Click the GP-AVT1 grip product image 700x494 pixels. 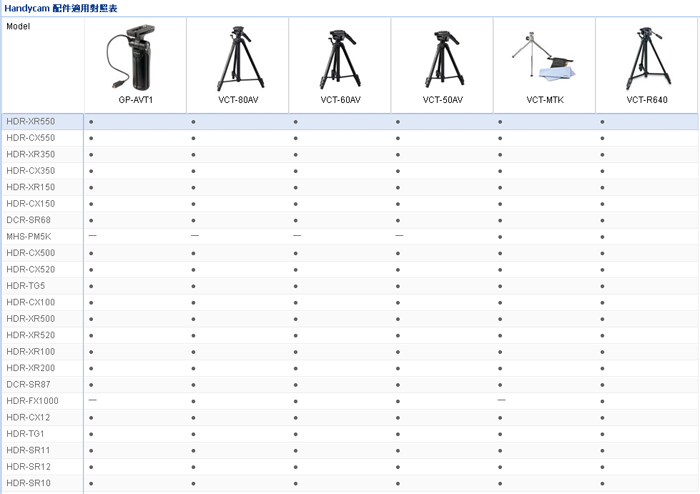(x=131, y=57)
